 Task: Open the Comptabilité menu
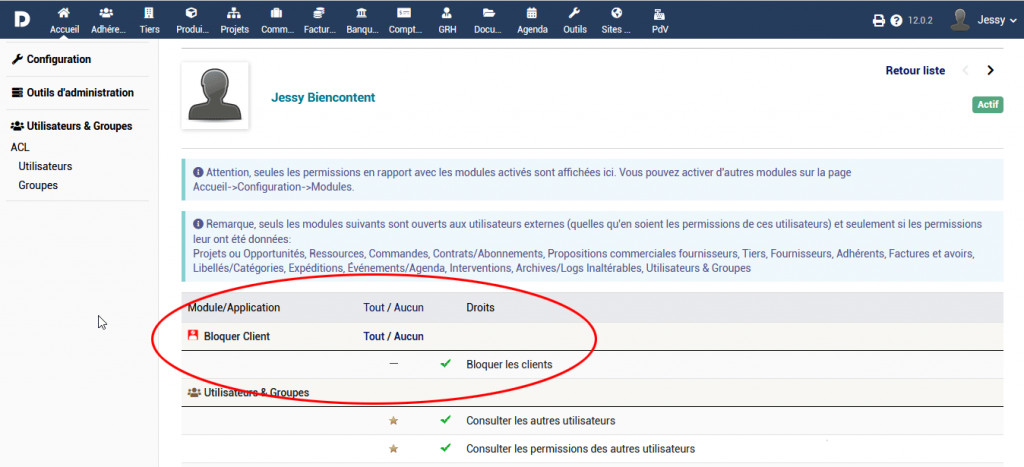tap(405, 20)
